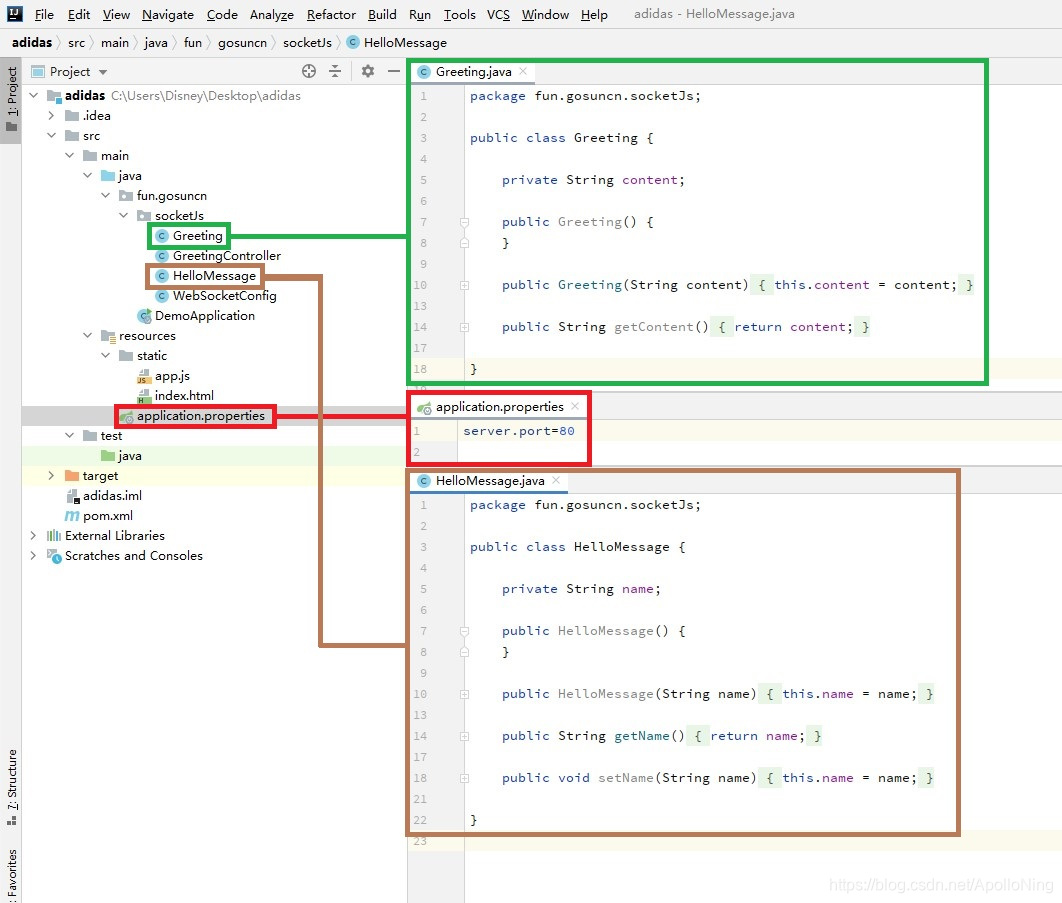Click adidas breadcrumb in navigation bar
The height and width of the screenshot is (903, 1062).
tap(32, 42)
